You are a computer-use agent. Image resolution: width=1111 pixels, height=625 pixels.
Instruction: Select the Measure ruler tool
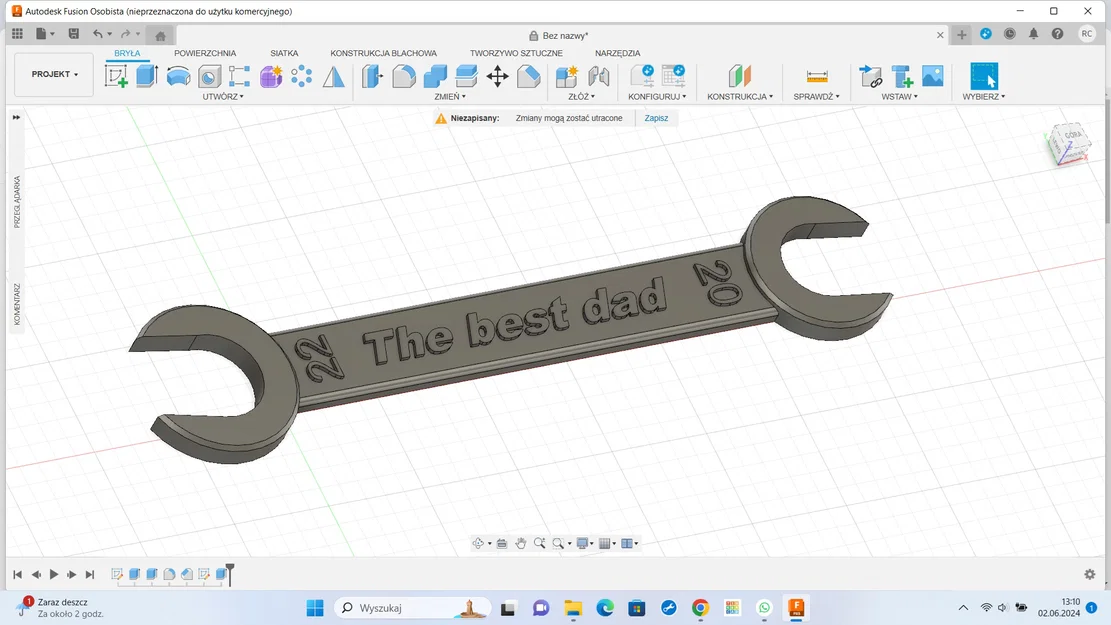[817, 76]
